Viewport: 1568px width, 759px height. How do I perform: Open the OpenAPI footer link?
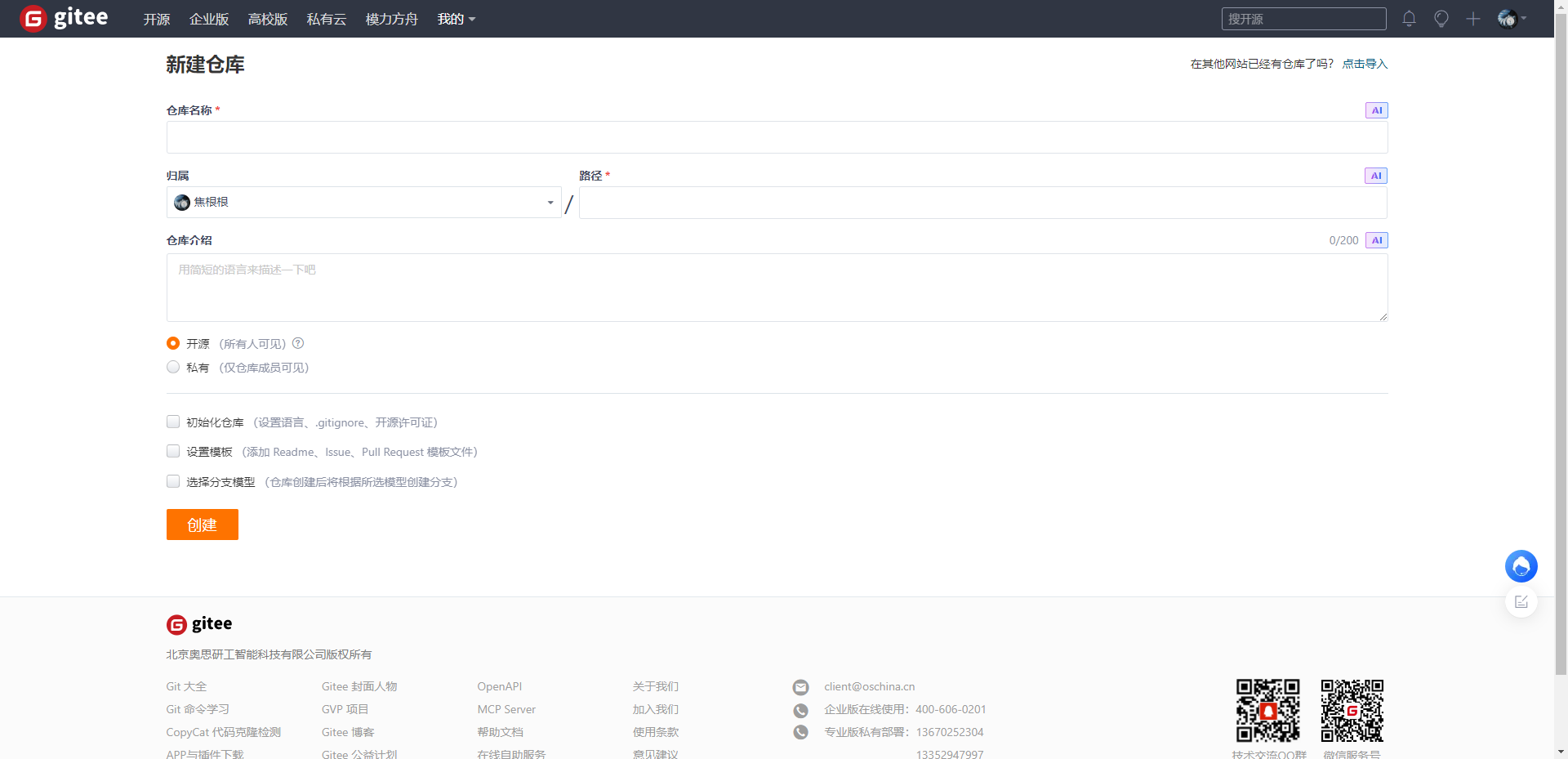click(500, 686)
